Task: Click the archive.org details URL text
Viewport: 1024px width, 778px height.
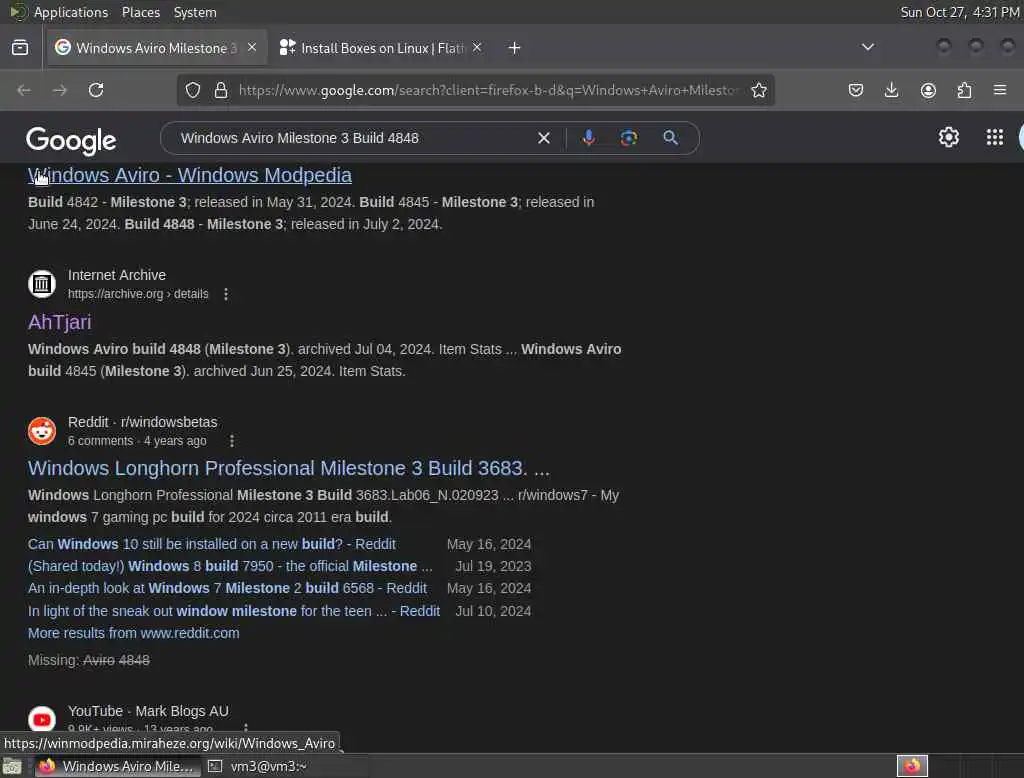Action: click(138, 294)
